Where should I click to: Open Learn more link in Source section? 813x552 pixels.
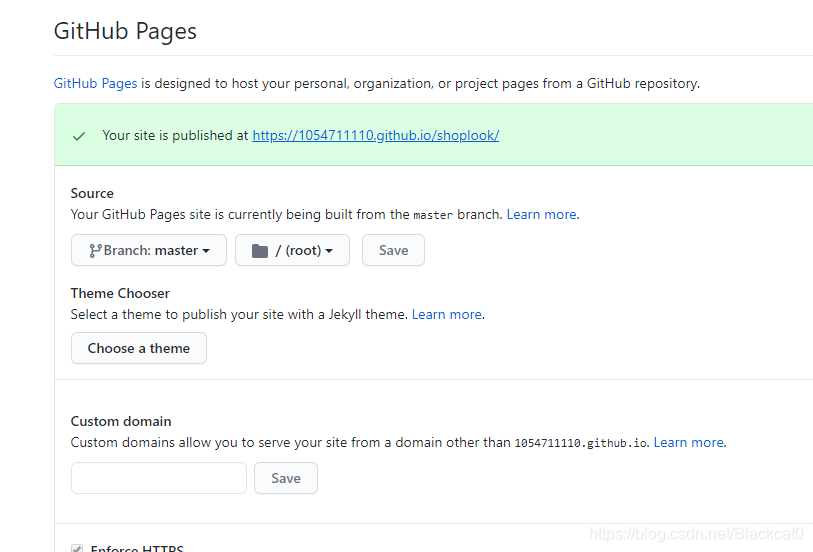point(541,215)
